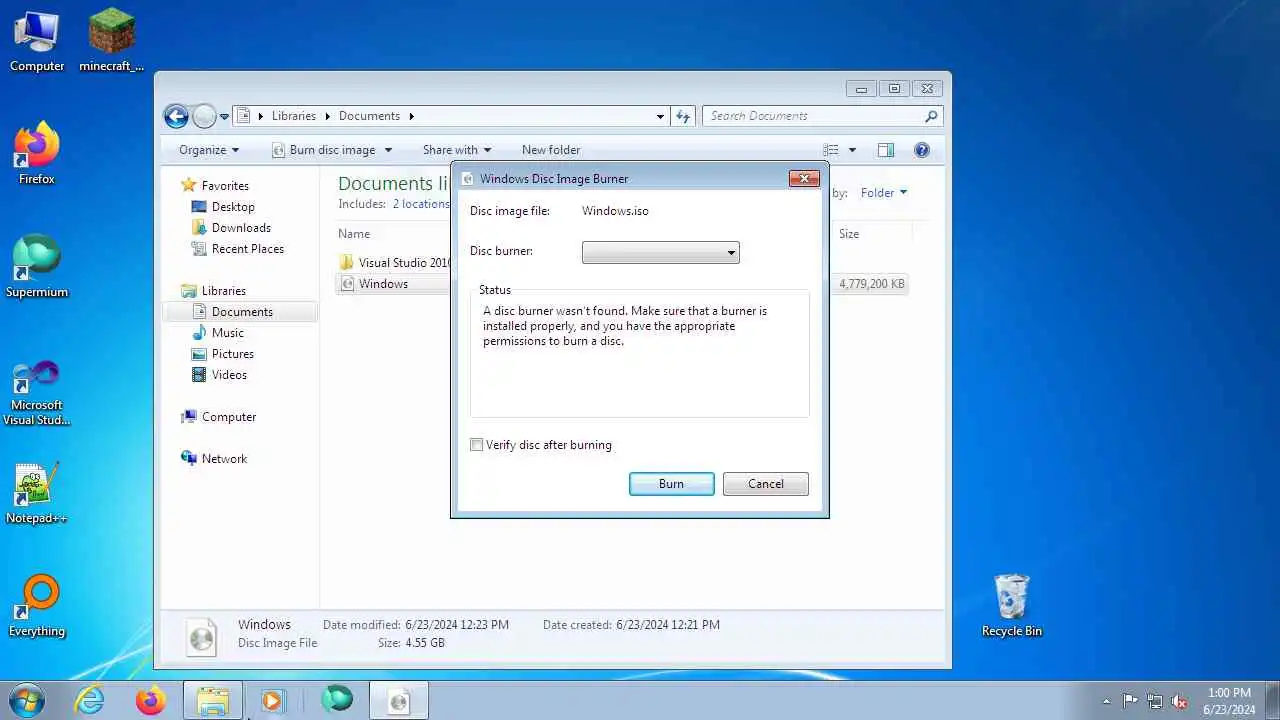
Task: Click the Start button
Action: [x=25, y=700]
